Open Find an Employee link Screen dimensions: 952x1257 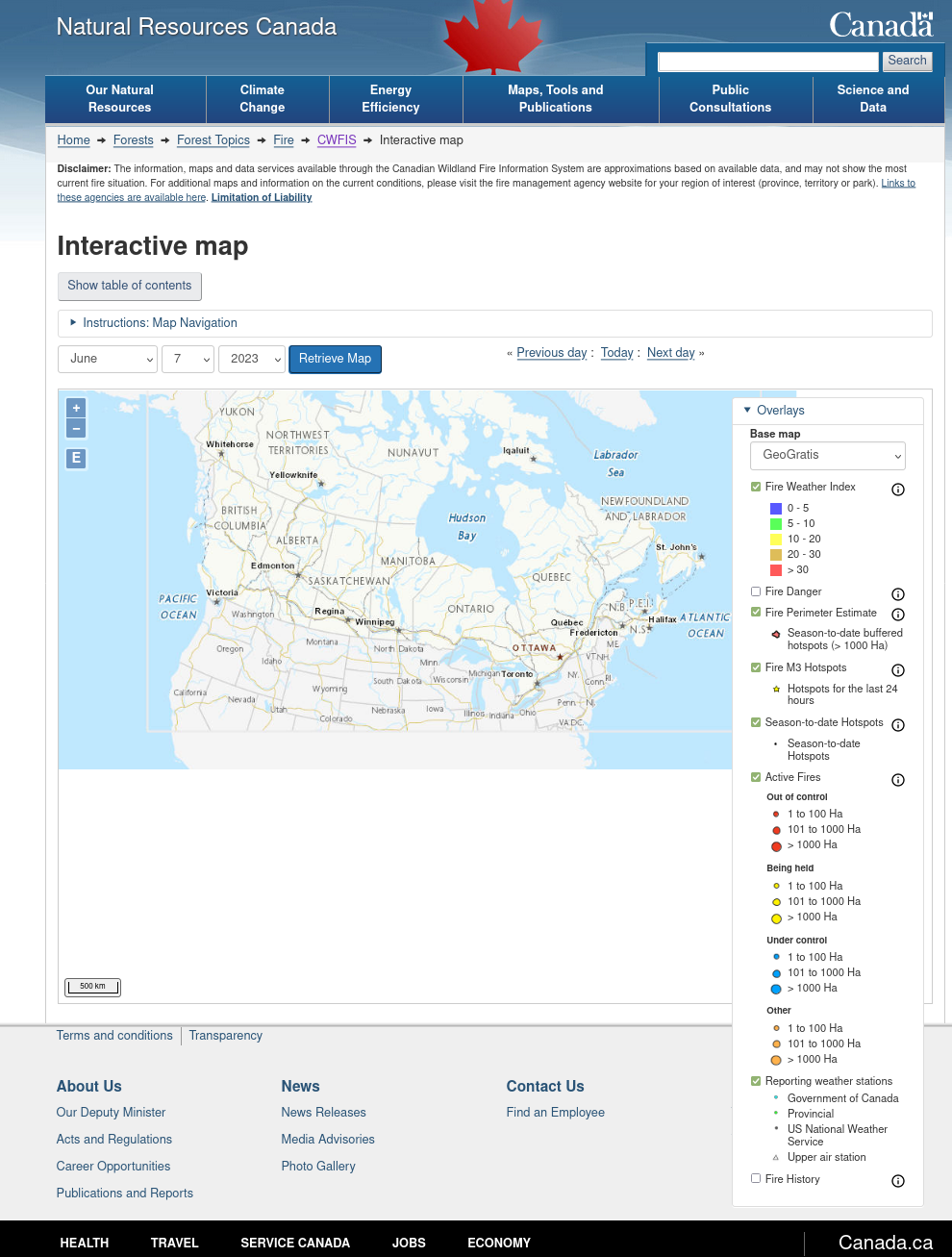point(556,1113)
